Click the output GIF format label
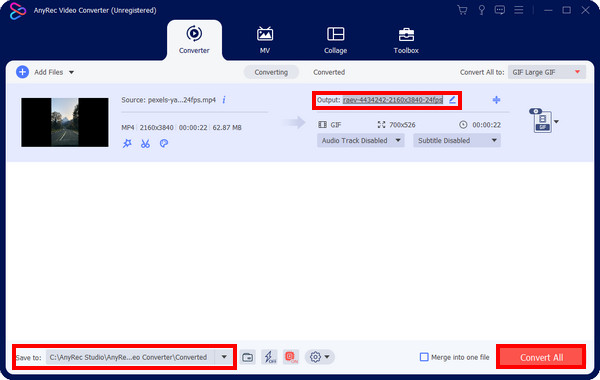This screenshot has width=600, height=380. point(336,125)
